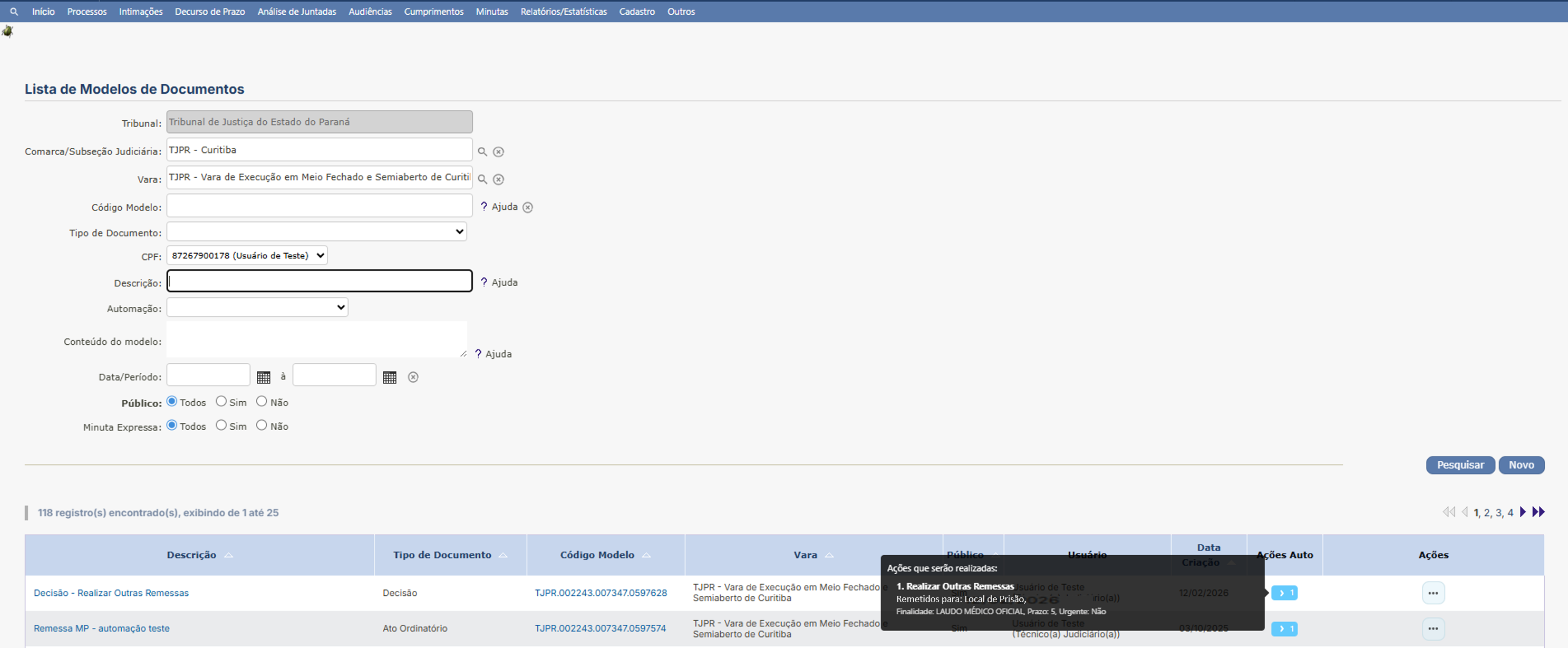This screenshot has width=1568, height=648.
Task: Click the Pesquisar button
Action: pyautogui.click(x=1460, y=465)
